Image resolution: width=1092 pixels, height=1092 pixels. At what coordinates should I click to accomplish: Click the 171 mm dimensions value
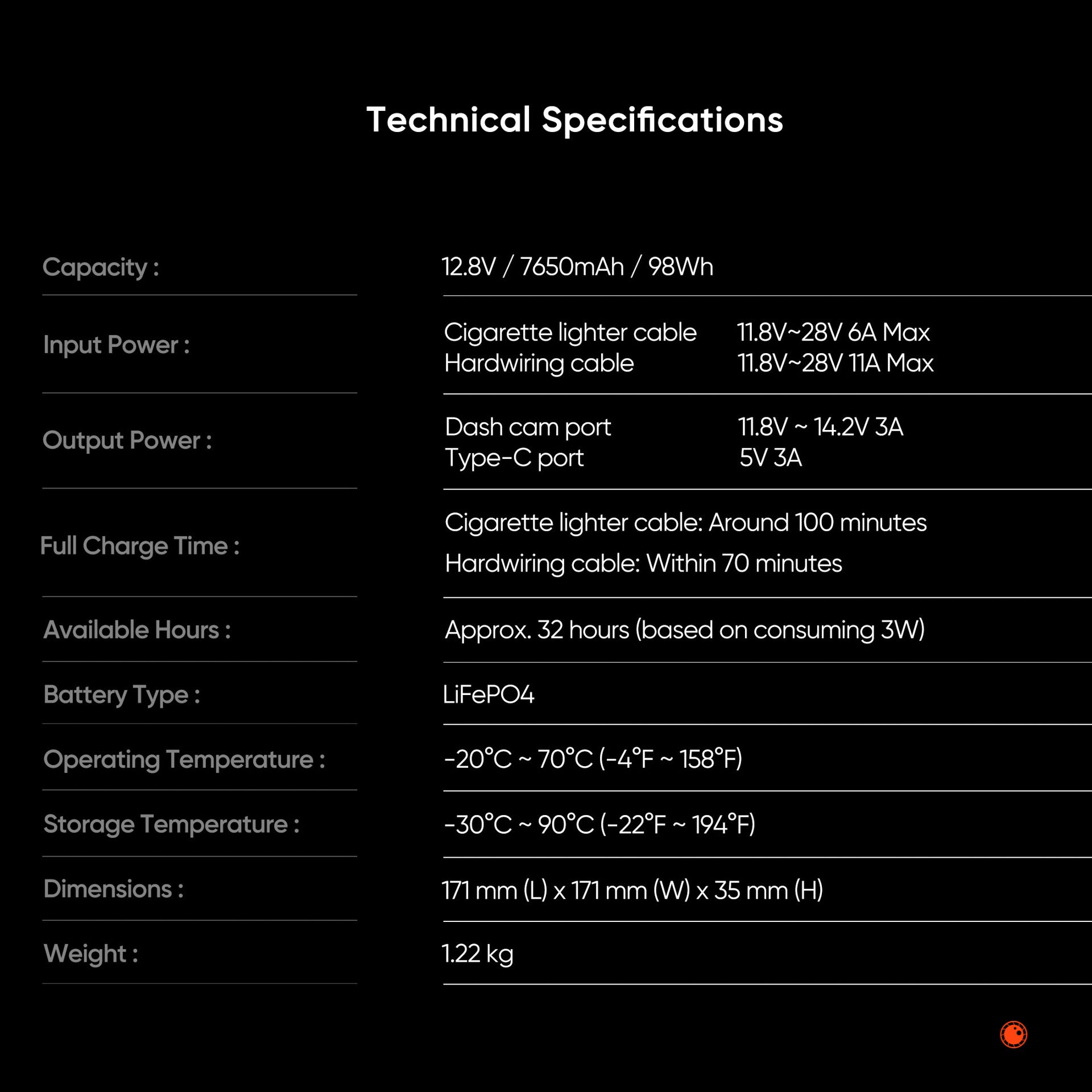click(632, 890)
